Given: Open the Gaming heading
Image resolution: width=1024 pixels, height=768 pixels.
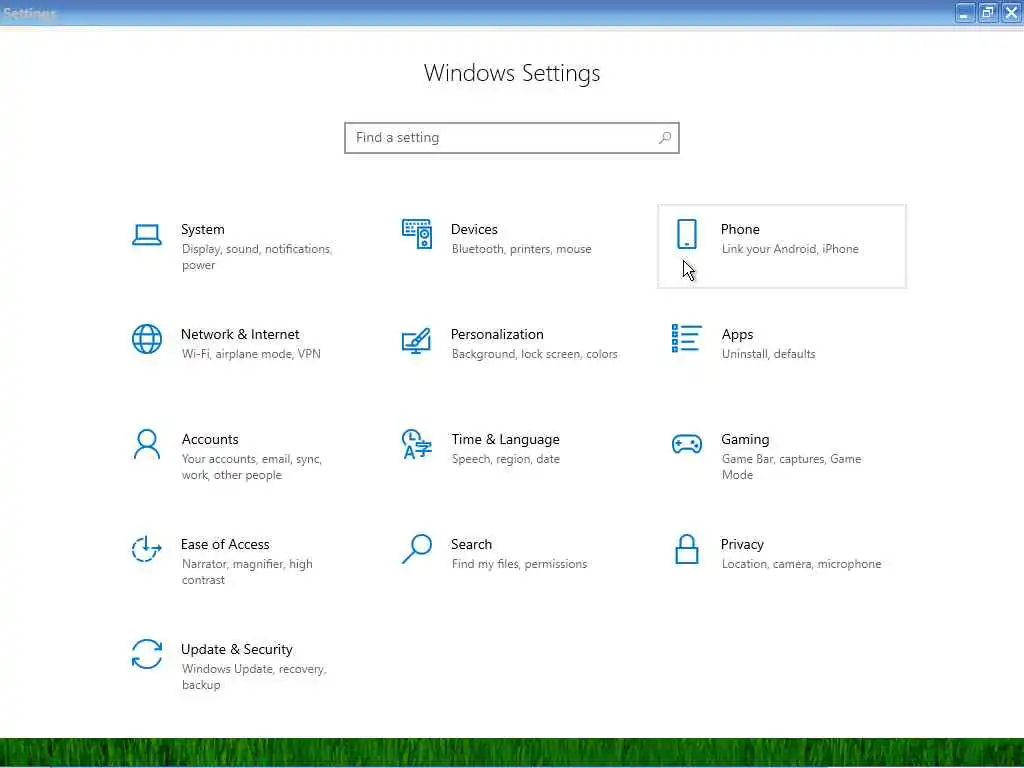Looking at the screenshot, I should coord(745,440).
